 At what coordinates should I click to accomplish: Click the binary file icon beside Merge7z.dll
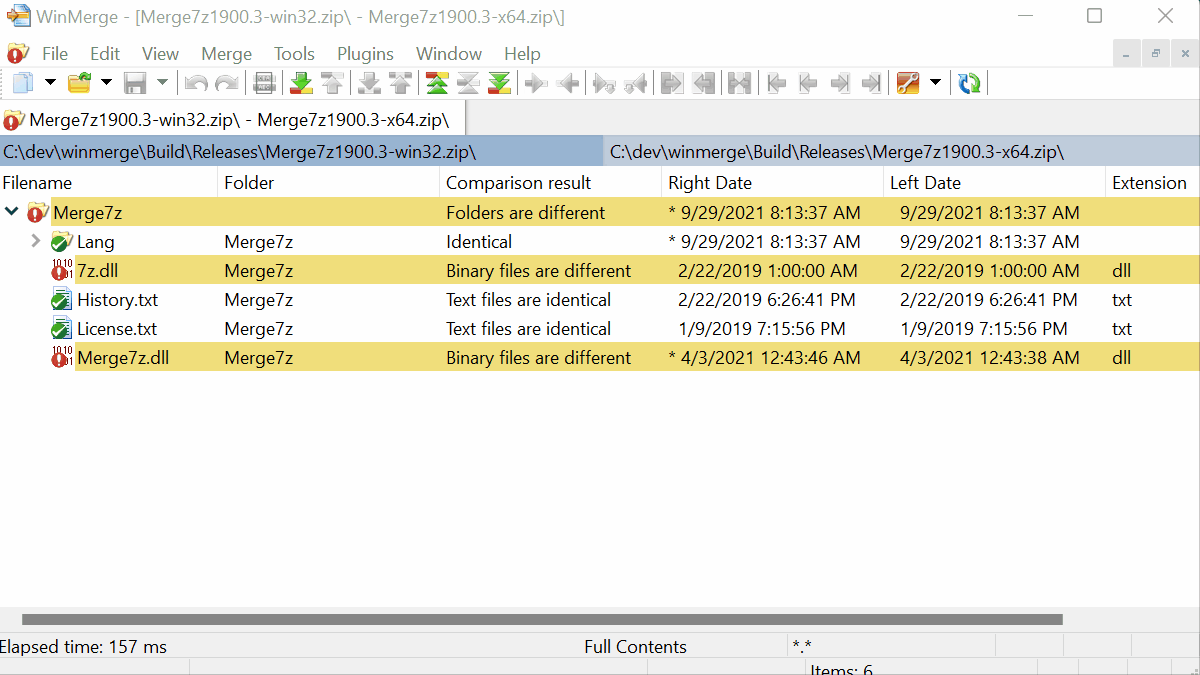coord(62,357)
